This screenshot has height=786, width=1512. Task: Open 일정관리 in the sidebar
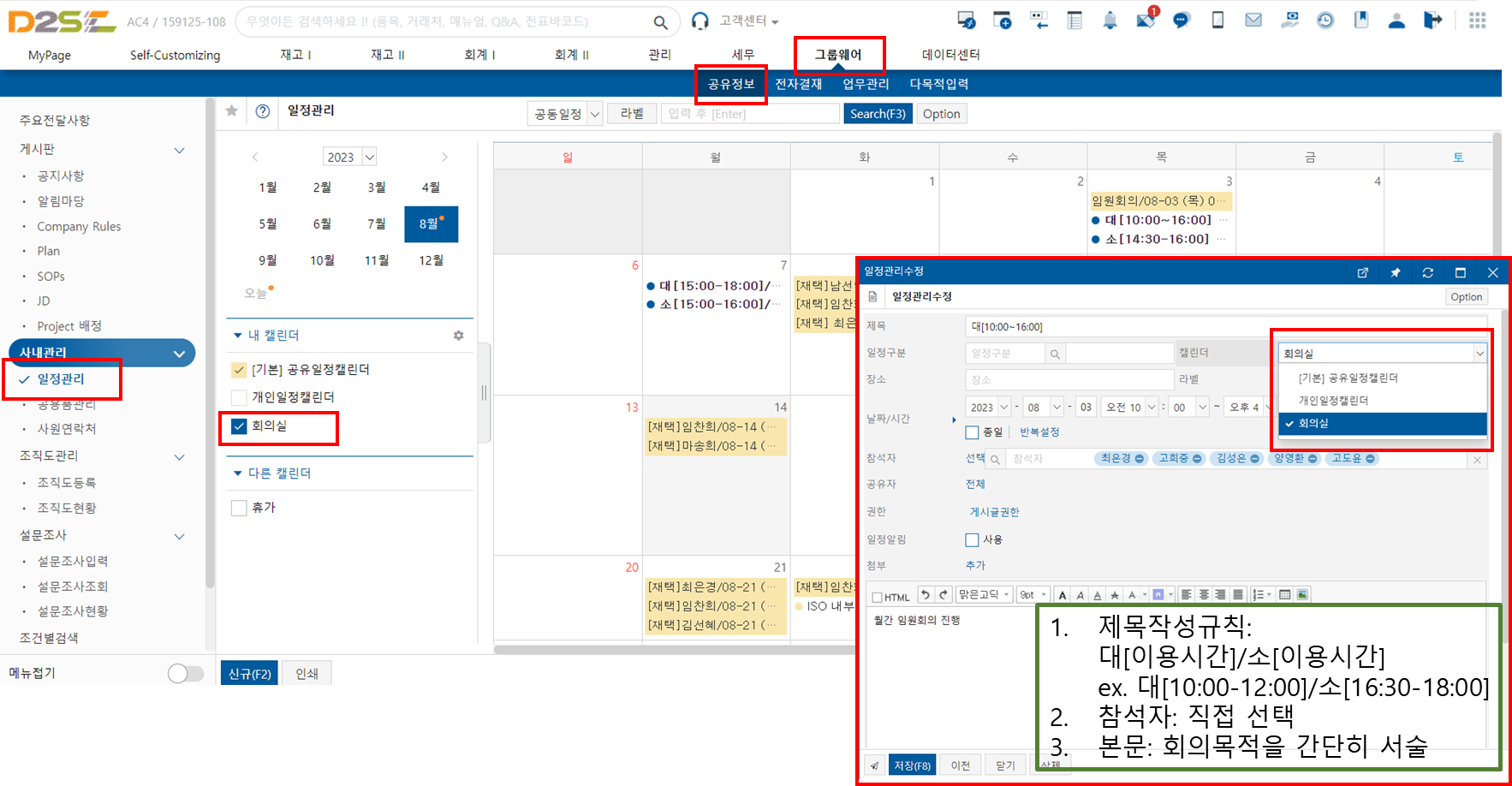[61, 379]
